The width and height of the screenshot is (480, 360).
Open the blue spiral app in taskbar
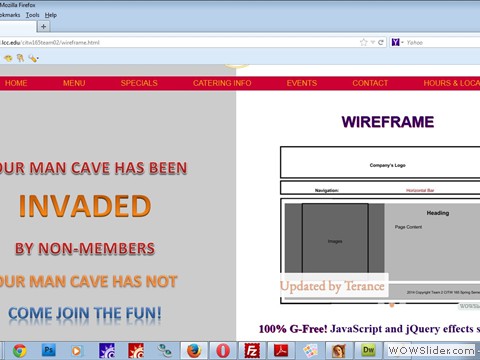107,351
